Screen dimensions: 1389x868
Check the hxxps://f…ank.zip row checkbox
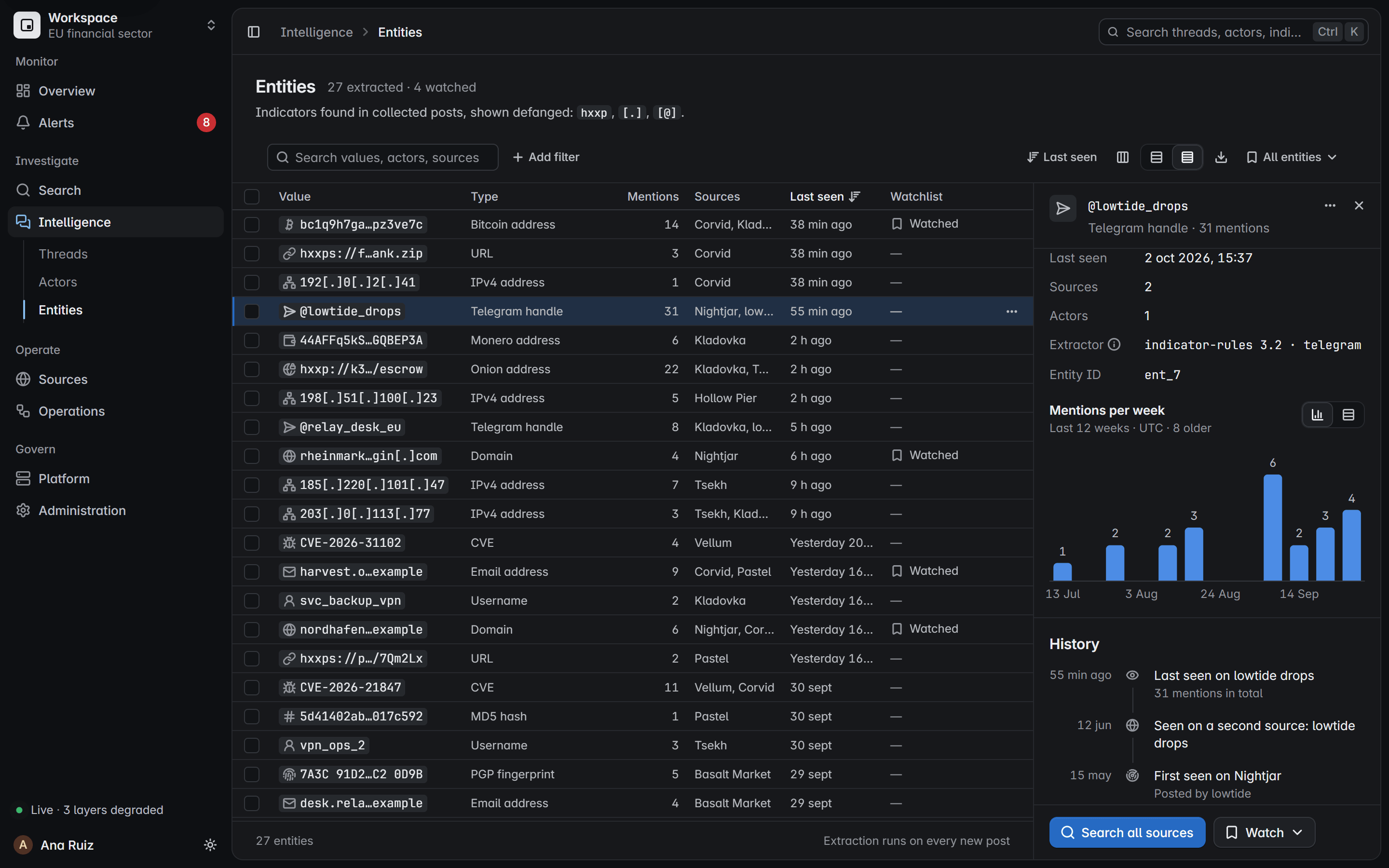[252, 254]
